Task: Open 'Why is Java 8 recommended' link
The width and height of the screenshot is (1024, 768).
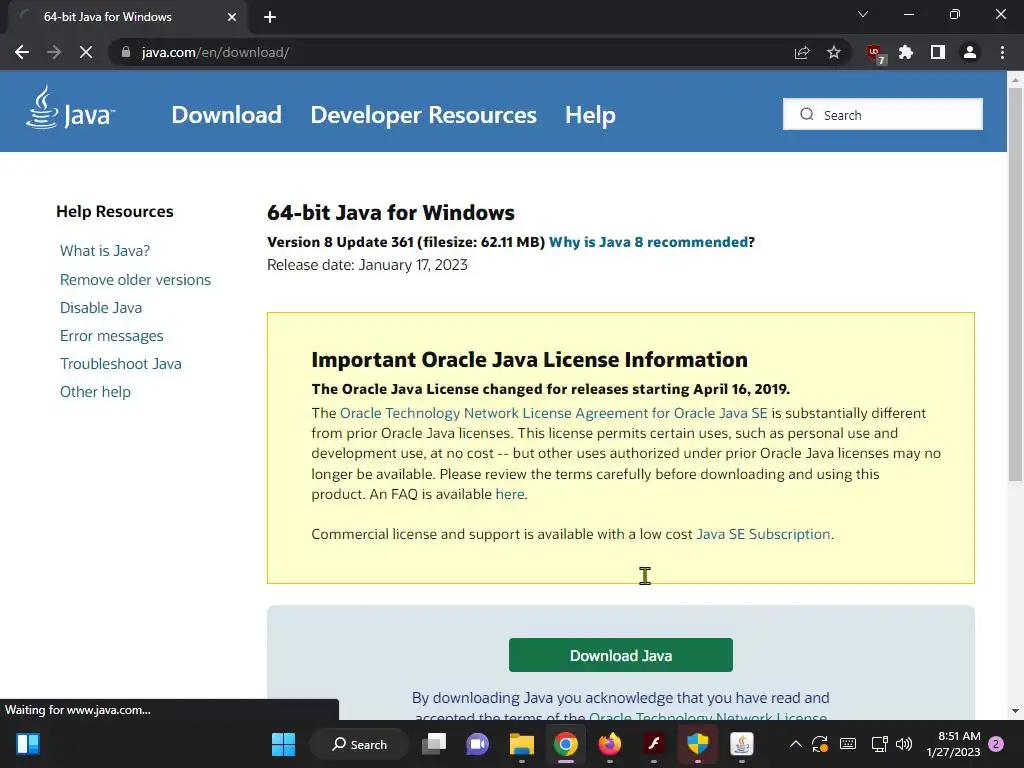Action: point(648,242)
